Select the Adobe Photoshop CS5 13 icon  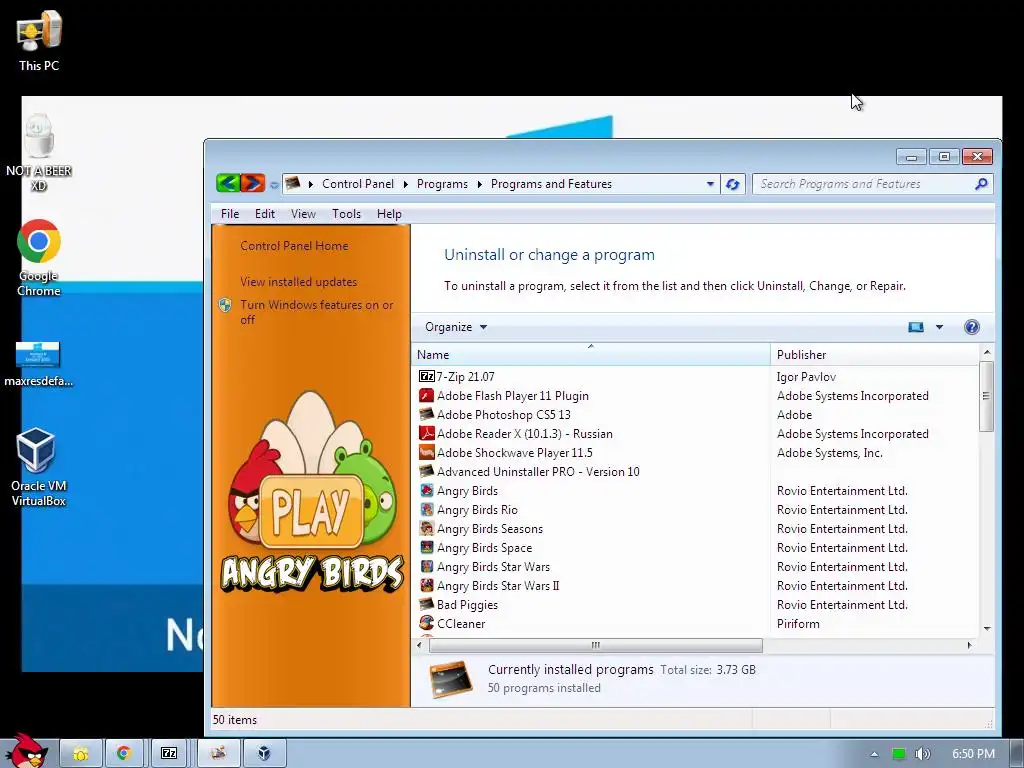(x=426, y=414)
